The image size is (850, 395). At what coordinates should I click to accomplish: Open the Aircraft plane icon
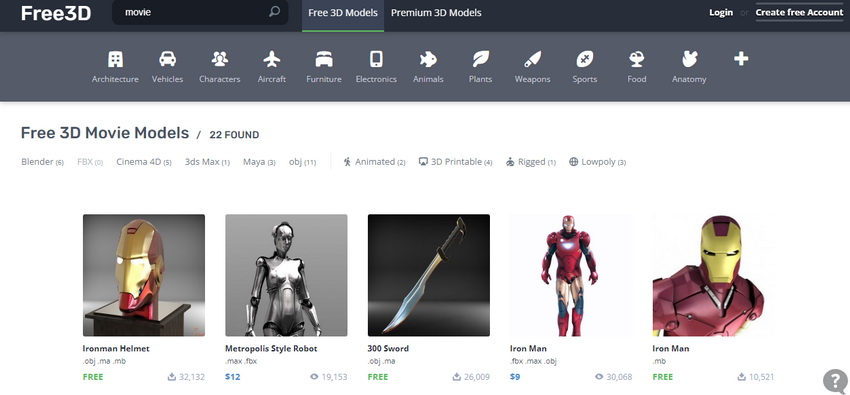click(x=272, y=59)
